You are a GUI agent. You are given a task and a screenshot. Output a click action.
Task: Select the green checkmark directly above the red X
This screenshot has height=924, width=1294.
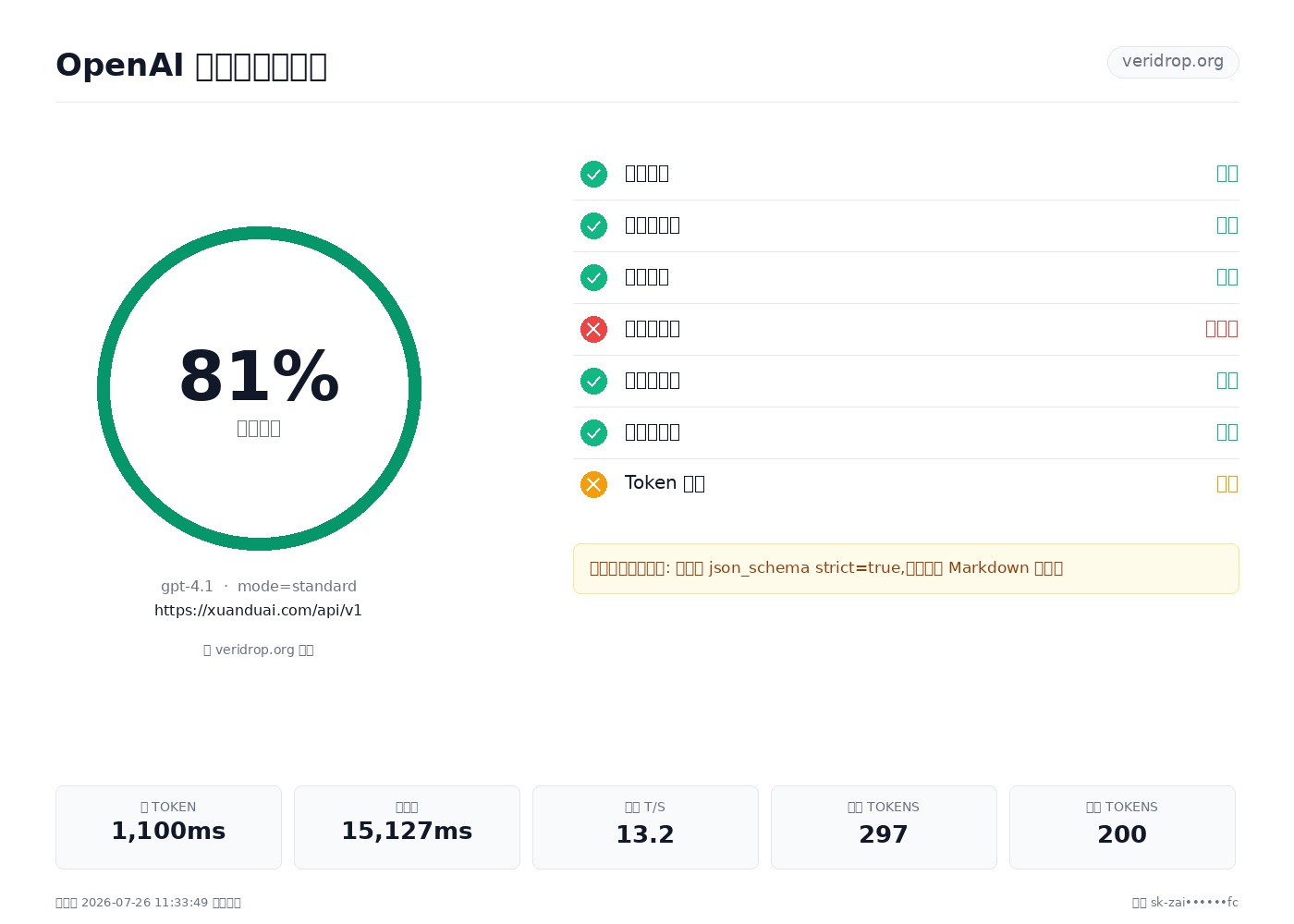[593, 277]
